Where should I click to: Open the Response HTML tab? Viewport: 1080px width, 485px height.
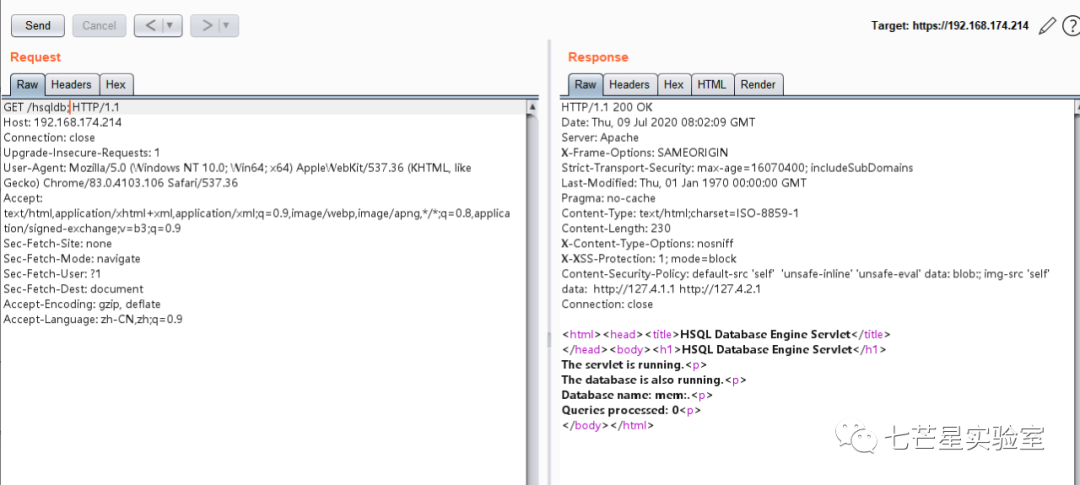(712, 85)
